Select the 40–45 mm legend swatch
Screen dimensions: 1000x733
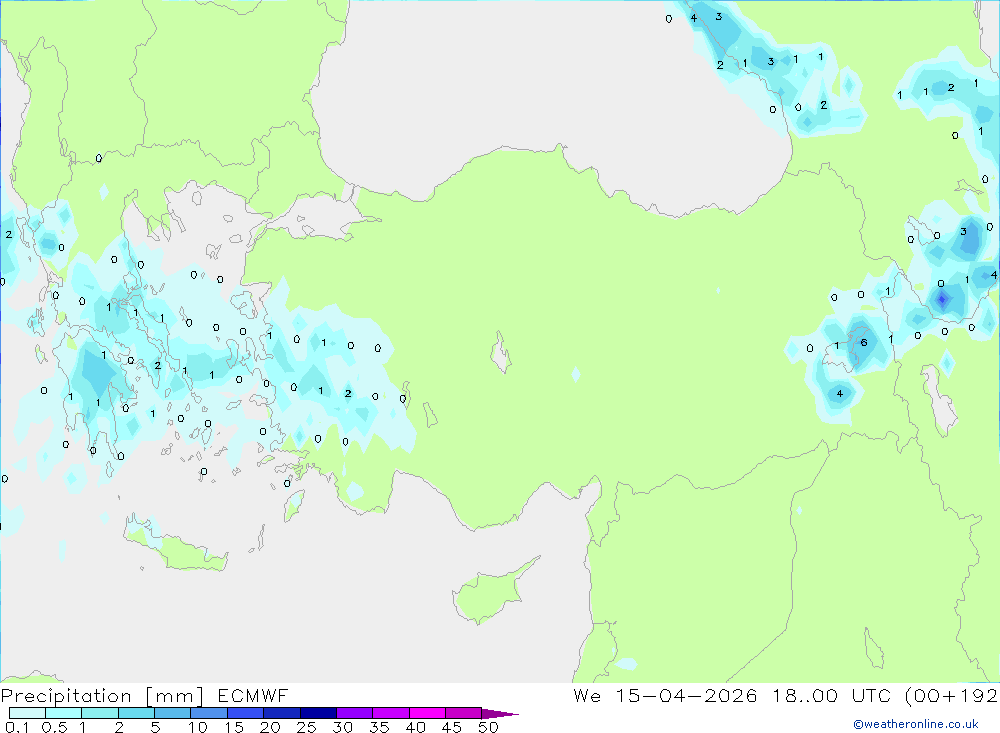tap(427, 713)
